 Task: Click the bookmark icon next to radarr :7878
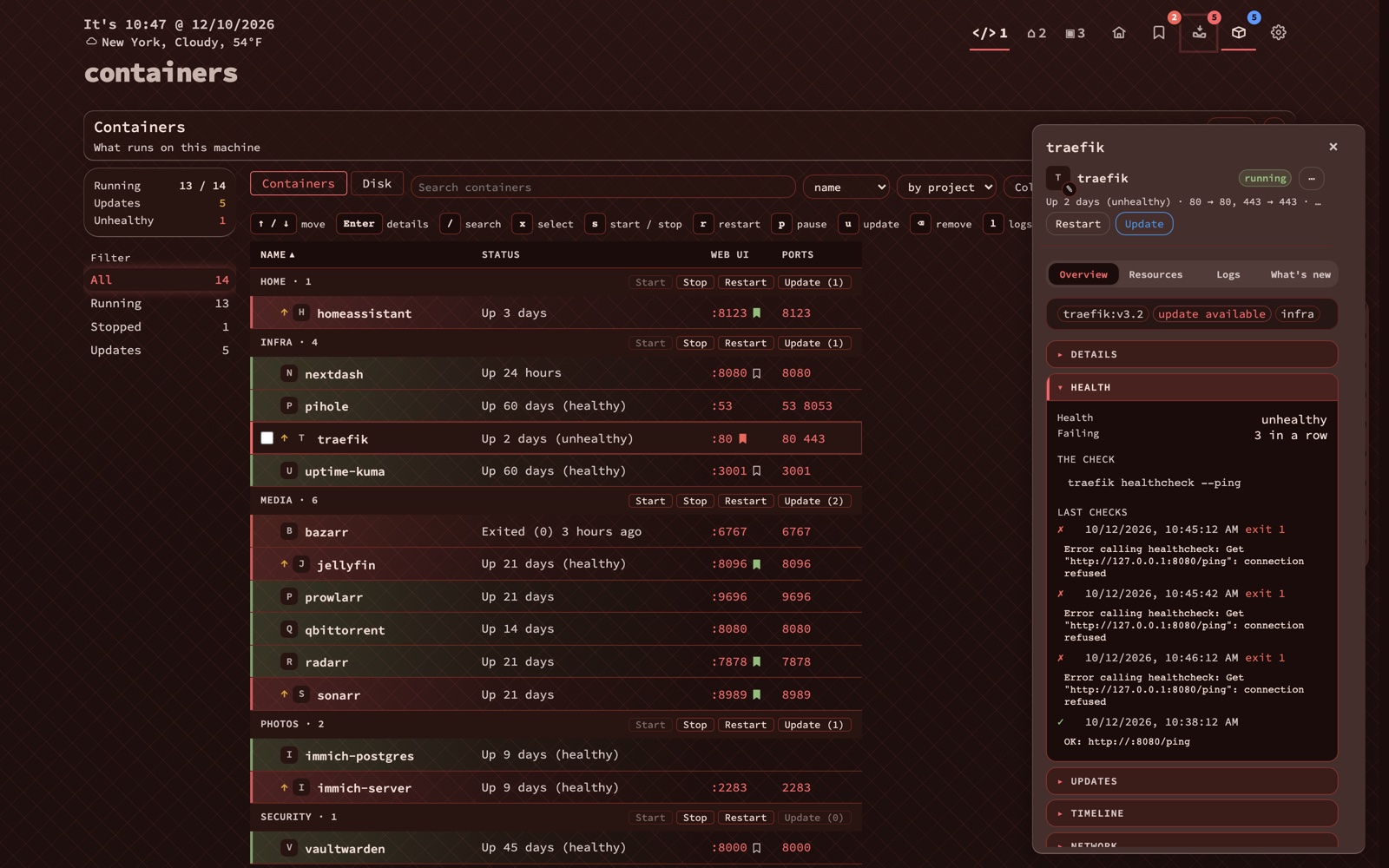(756, 662)
